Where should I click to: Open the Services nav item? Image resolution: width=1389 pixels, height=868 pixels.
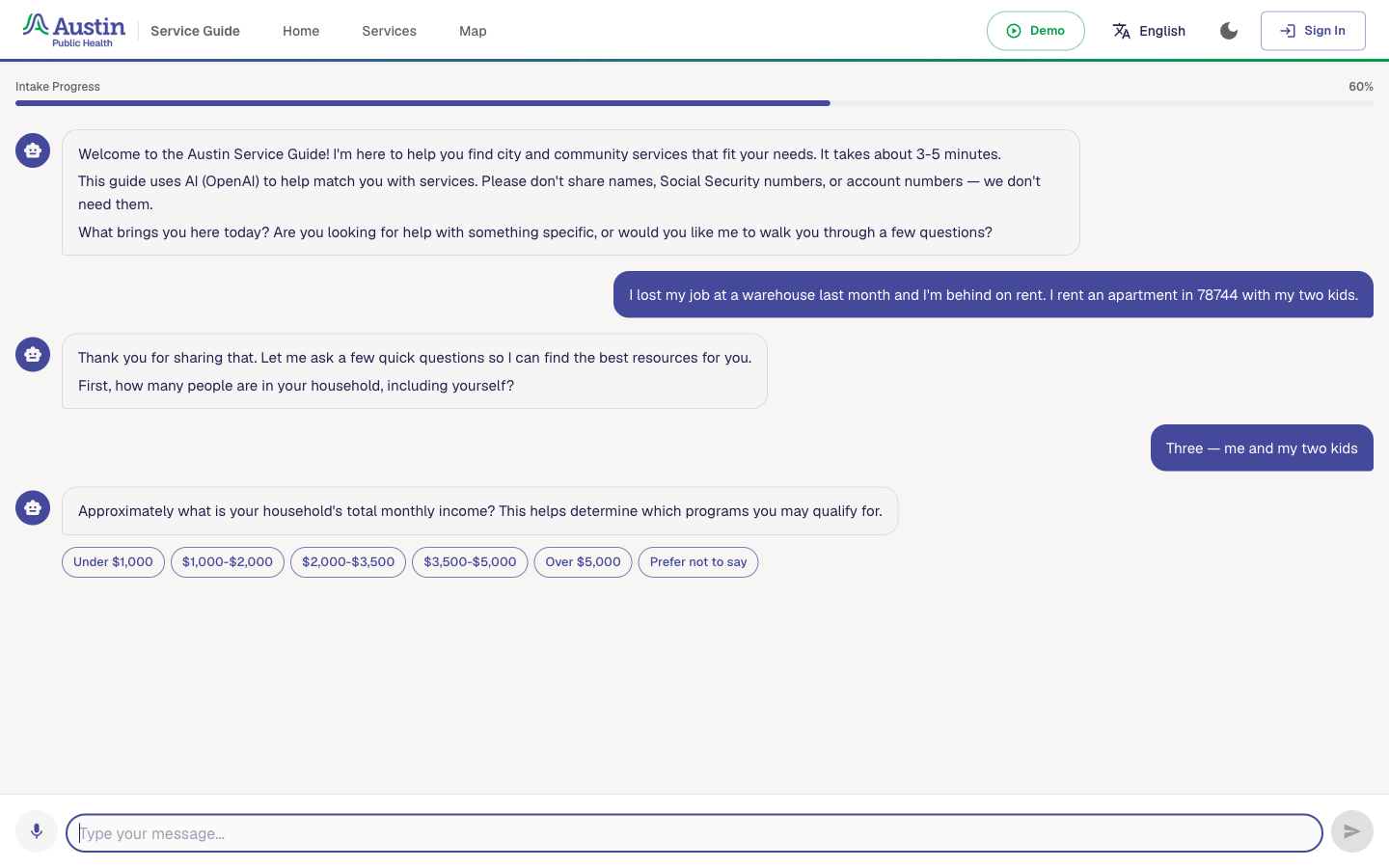coord(390,31)
